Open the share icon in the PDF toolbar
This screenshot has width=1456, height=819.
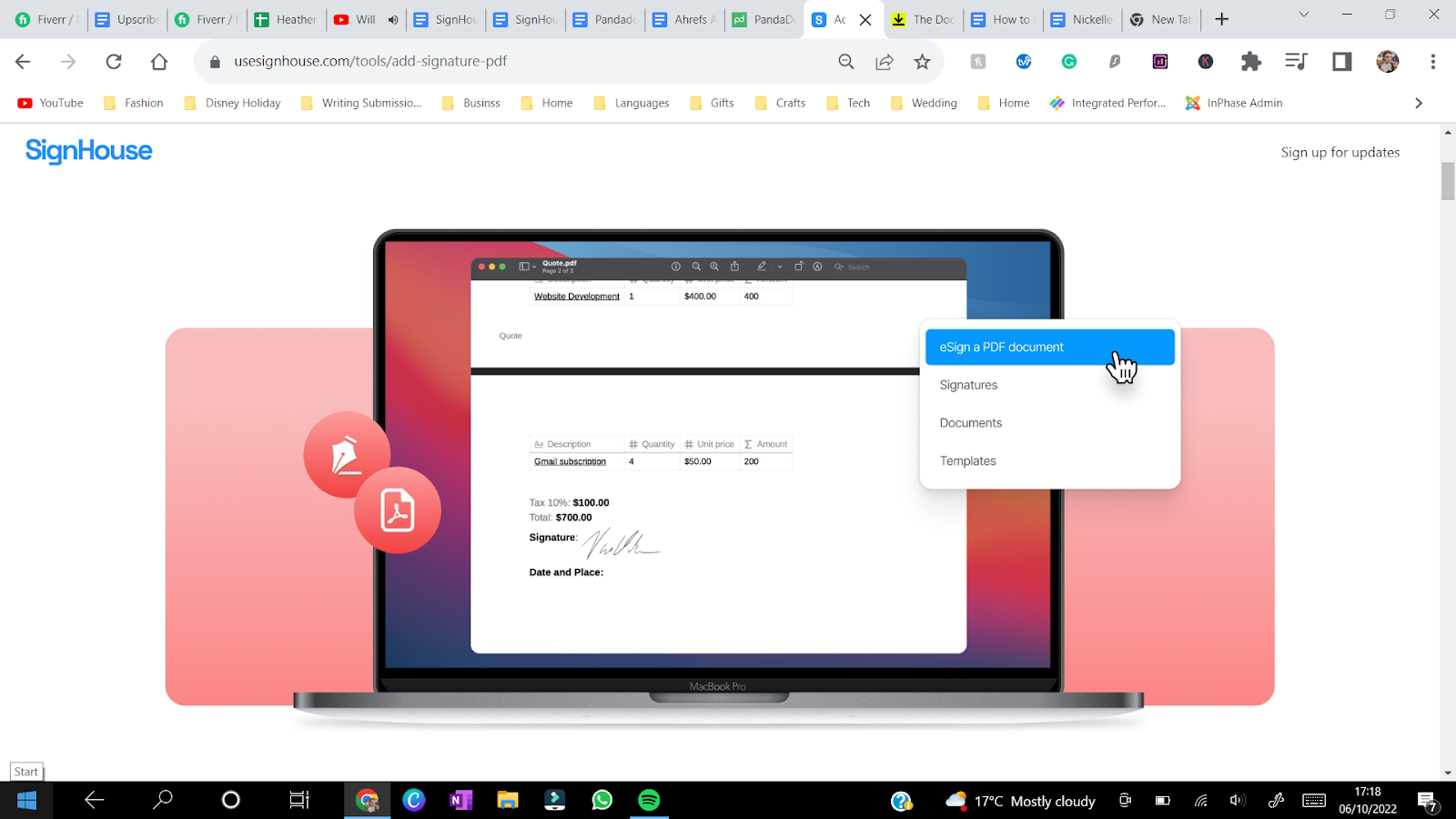click(734, 266)
